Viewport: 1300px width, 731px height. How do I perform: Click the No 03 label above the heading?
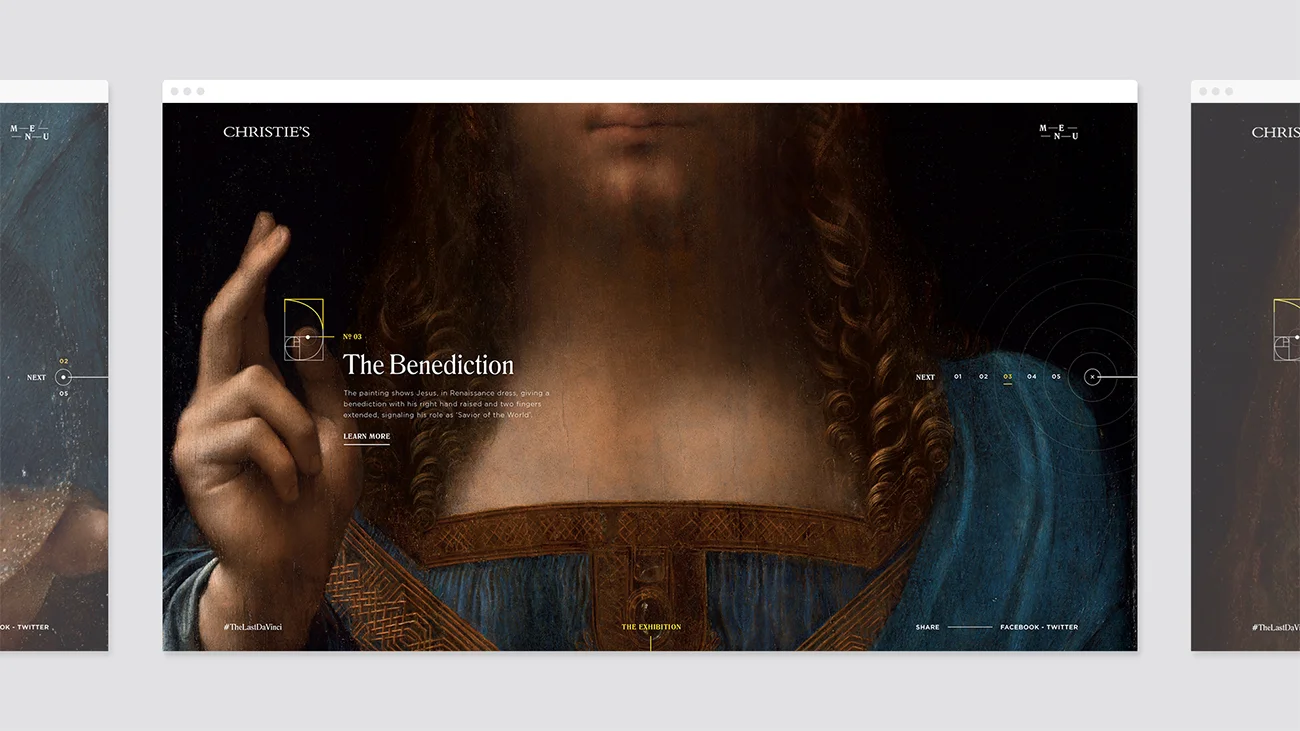(x=352, y=337)
